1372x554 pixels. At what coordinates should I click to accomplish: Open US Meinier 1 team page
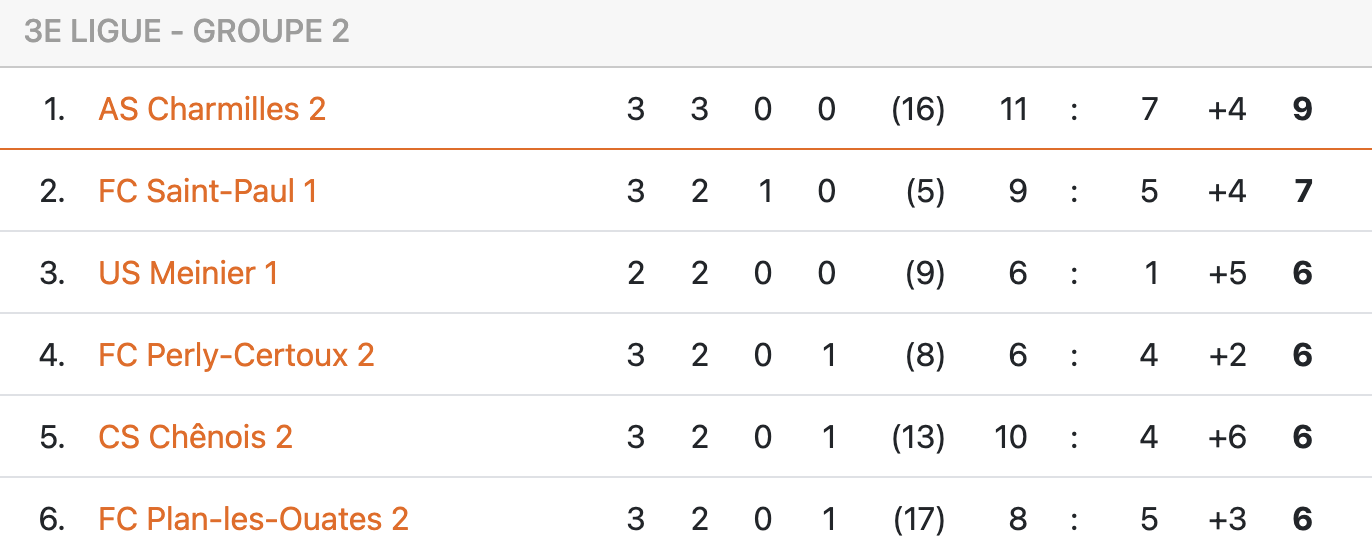coord(188,273)
